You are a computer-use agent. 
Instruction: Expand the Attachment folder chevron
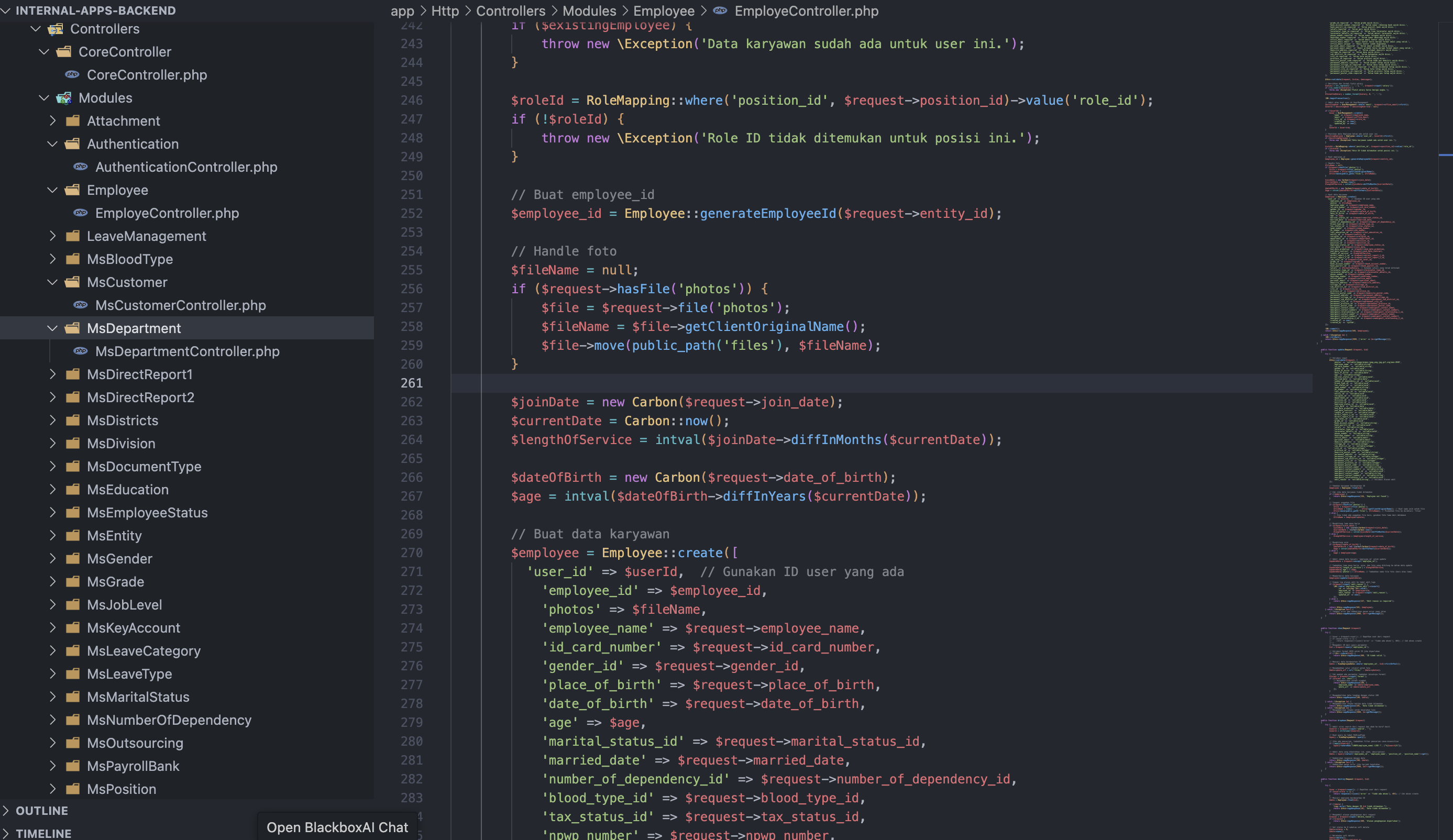[x=52, y=121]
